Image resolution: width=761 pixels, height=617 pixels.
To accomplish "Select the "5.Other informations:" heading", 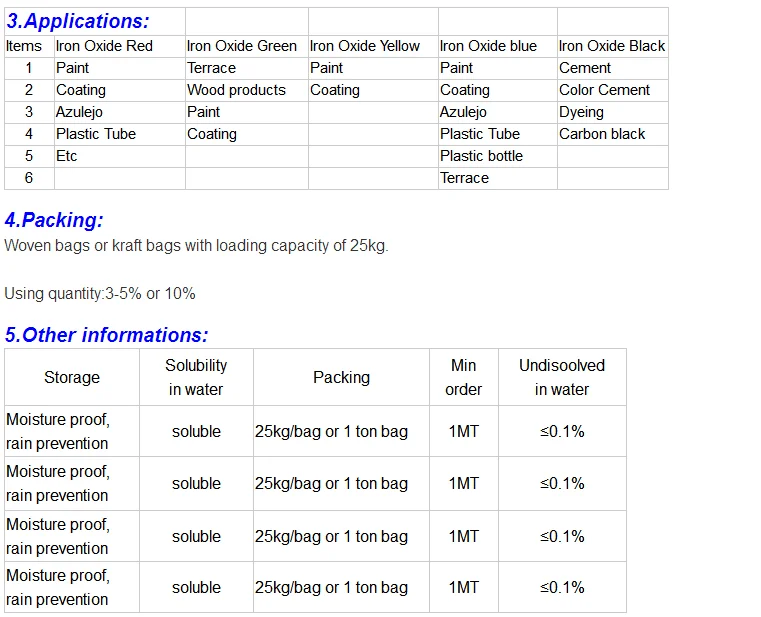I will click(x=106, y=335).
